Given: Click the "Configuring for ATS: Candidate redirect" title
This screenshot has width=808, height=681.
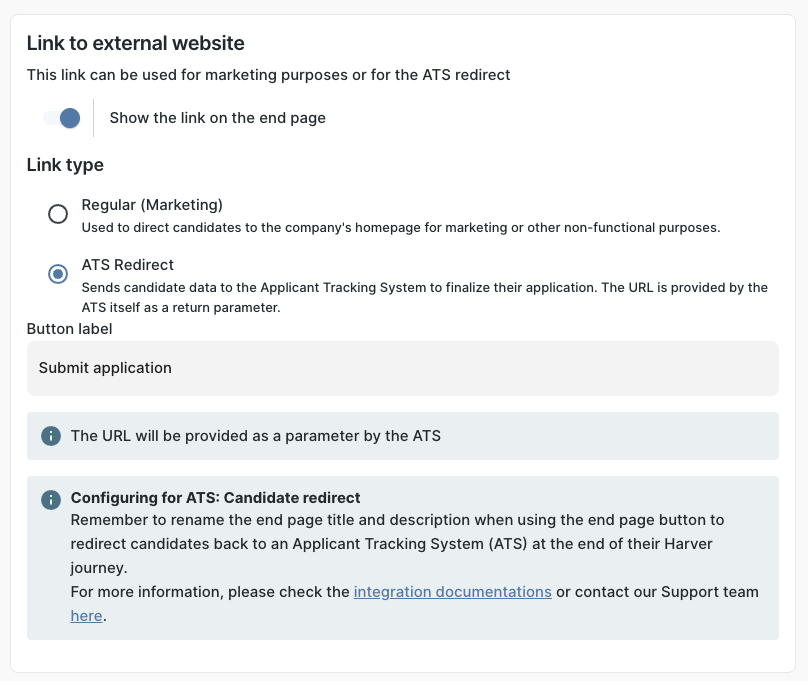Looking at the screenshot, I should 215,498.
